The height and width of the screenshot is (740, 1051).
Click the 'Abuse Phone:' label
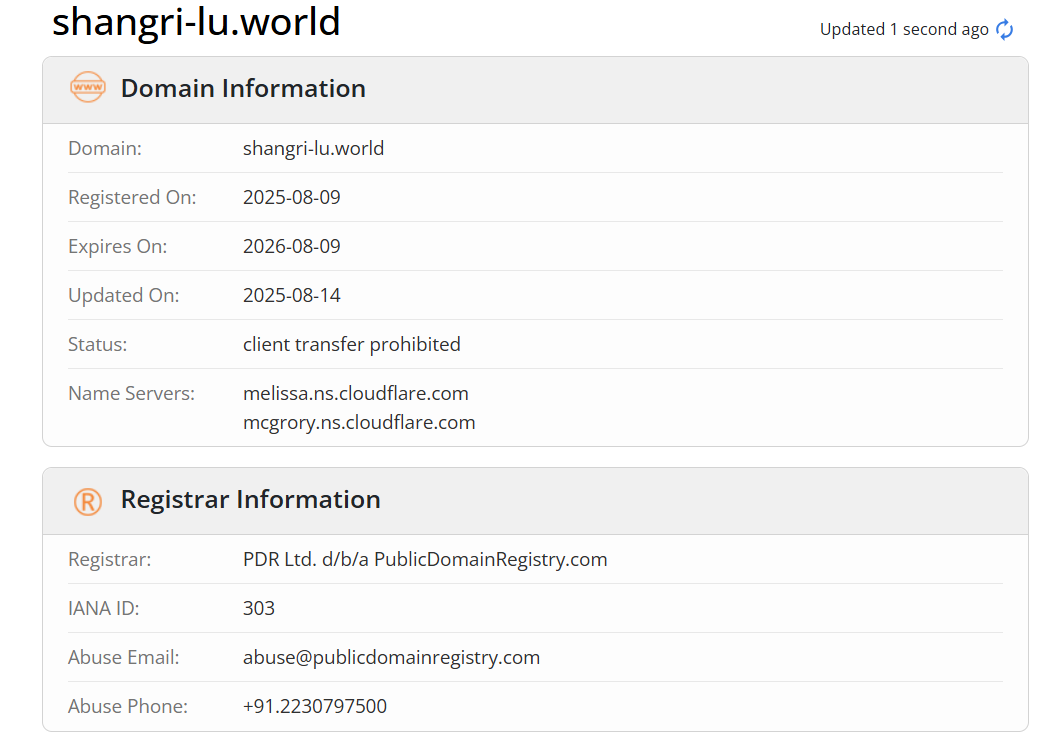click(128, 706)
